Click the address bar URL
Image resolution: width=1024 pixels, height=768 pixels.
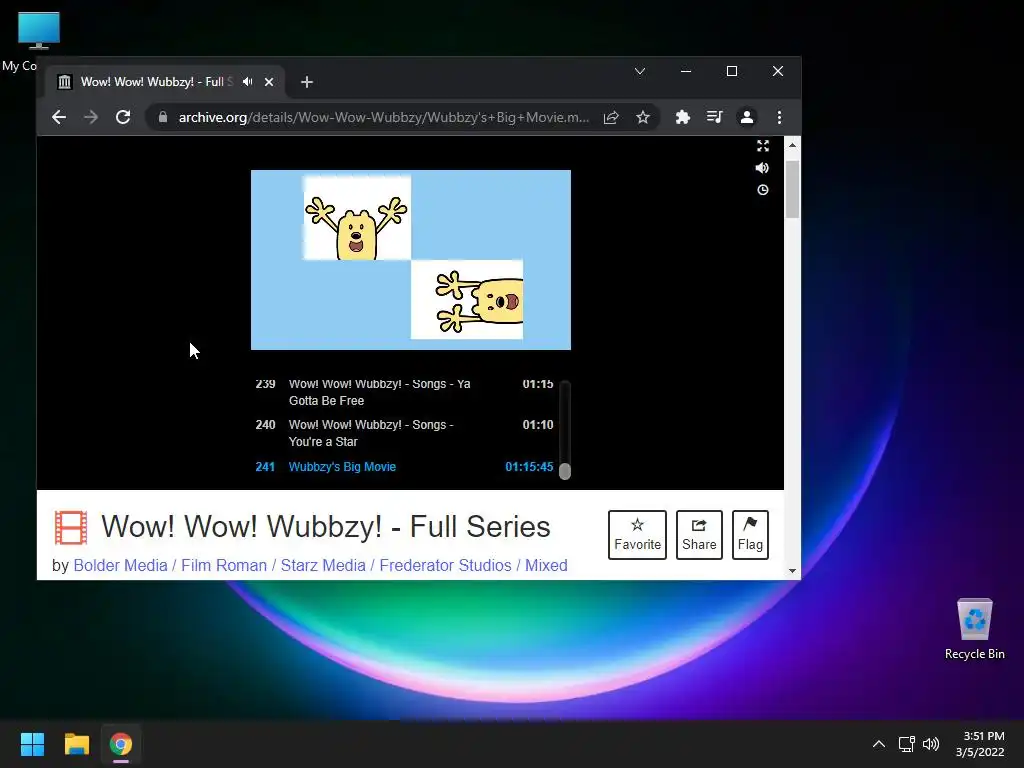click(x=383, y=118)
